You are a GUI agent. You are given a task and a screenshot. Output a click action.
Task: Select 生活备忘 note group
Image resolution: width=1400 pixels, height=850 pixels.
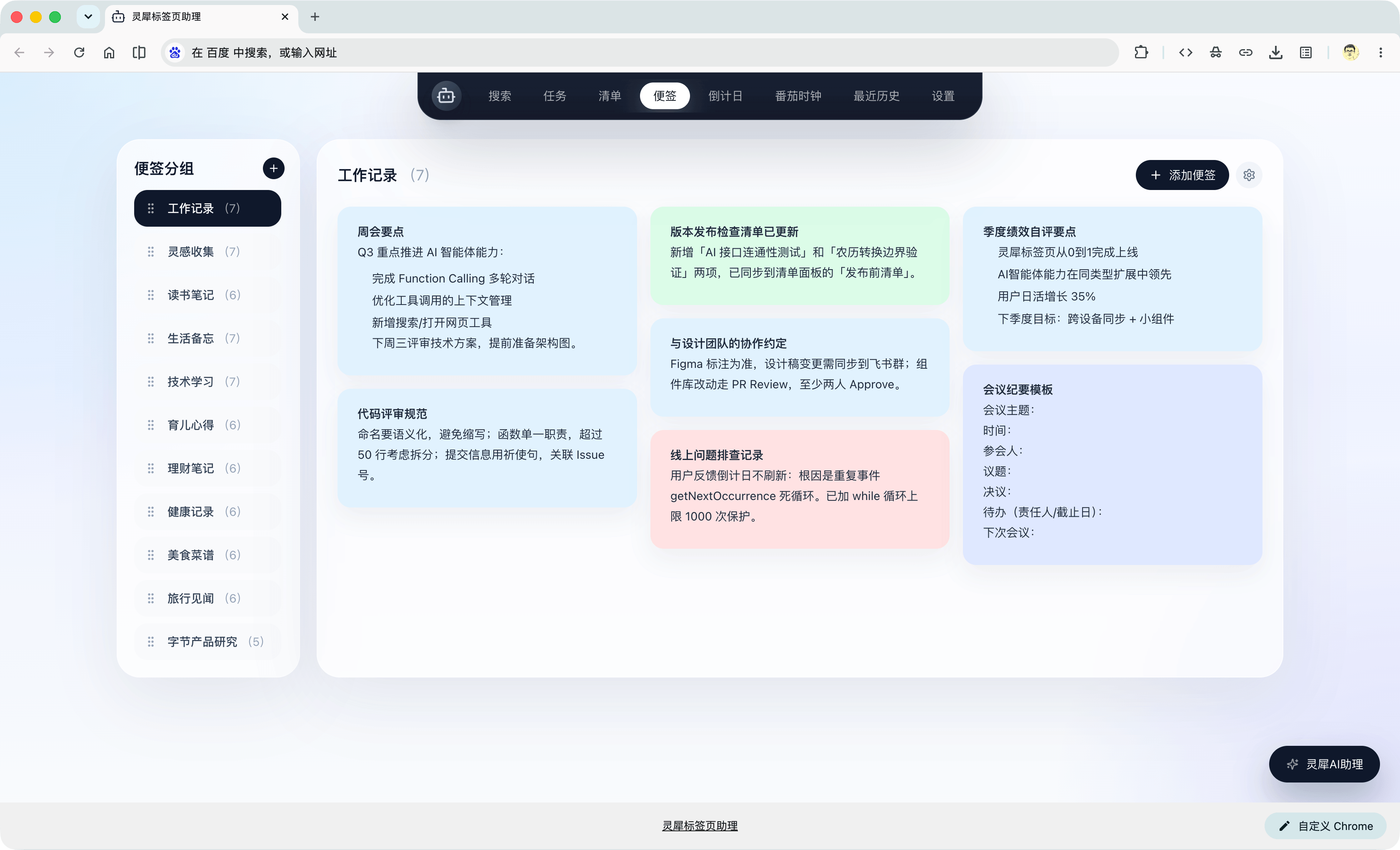pos(207,339)
